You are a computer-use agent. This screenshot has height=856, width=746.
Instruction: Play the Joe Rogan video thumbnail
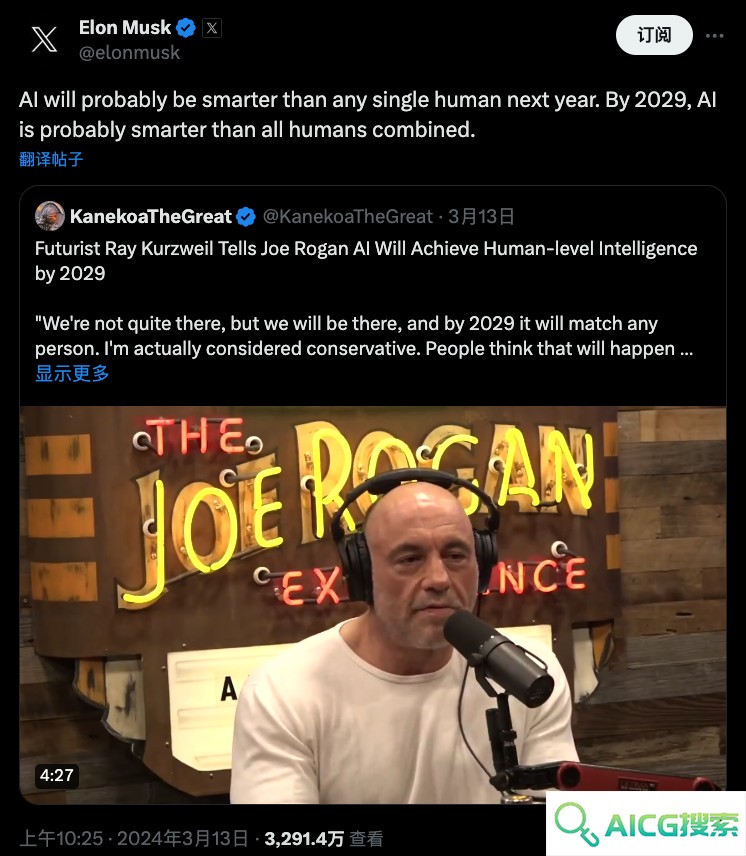tap(373, 605)
